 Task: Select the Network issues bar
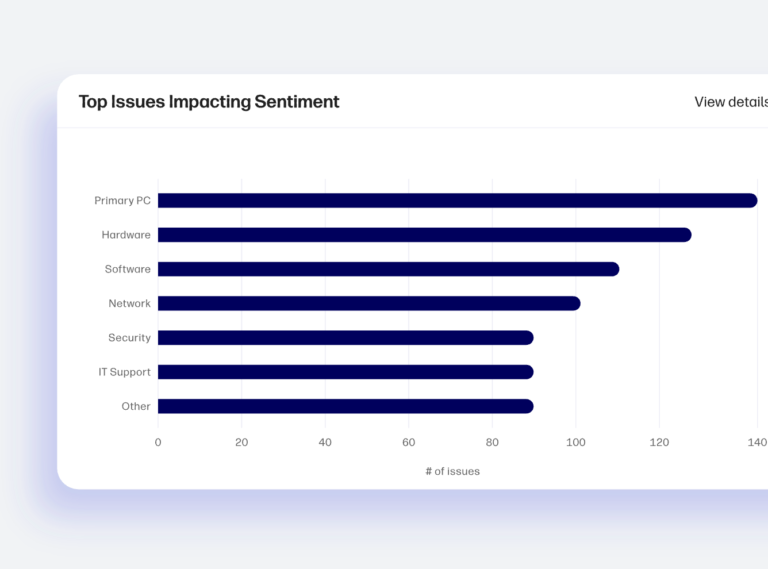(x=369, y=303)
